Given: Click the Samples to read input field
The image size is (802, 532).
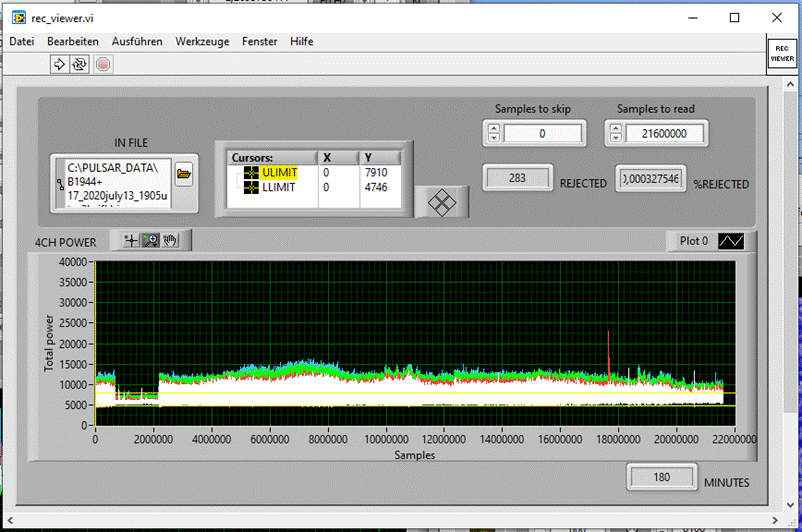Looking at the screenshot, I should [x=664, y=134].
